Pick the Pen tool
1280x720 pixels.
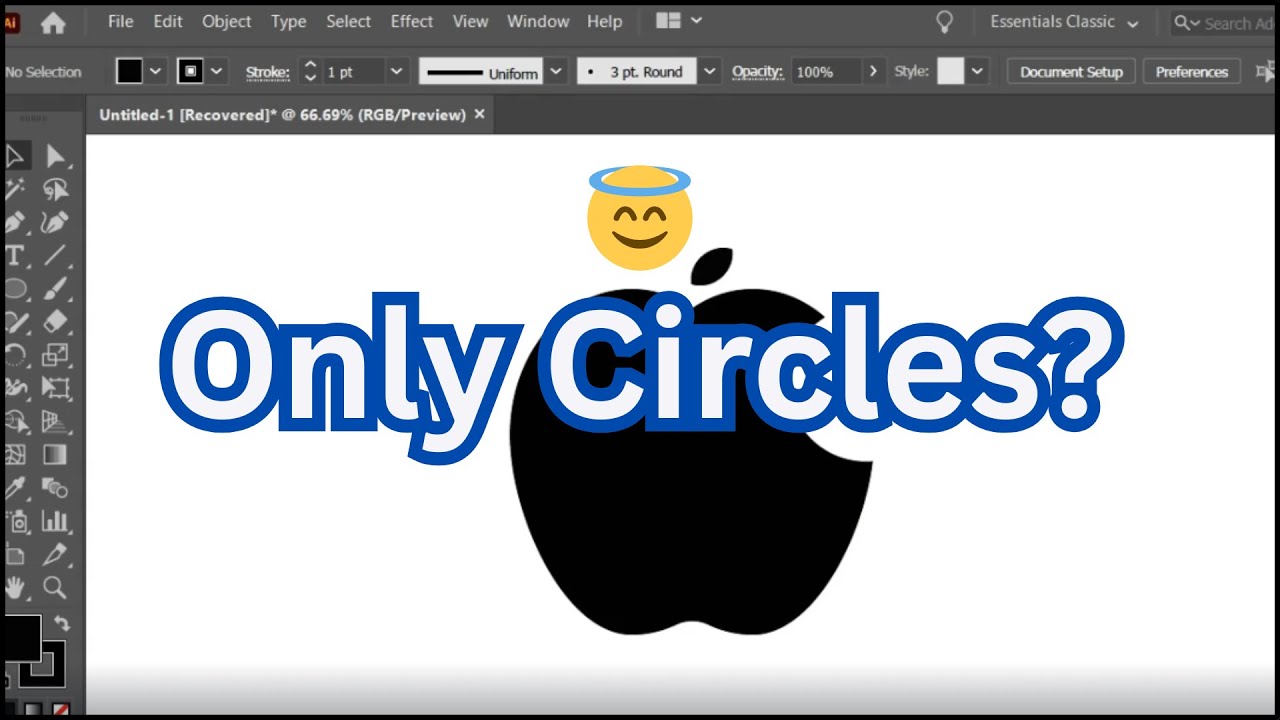15,222
